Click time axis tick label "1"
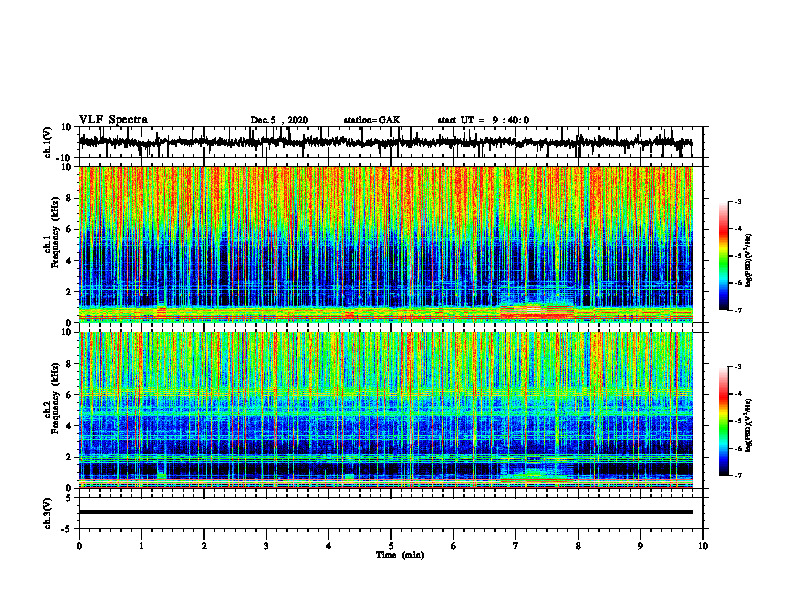The width and height of the screenshot is (792, 612). click(x=141, y=546)
